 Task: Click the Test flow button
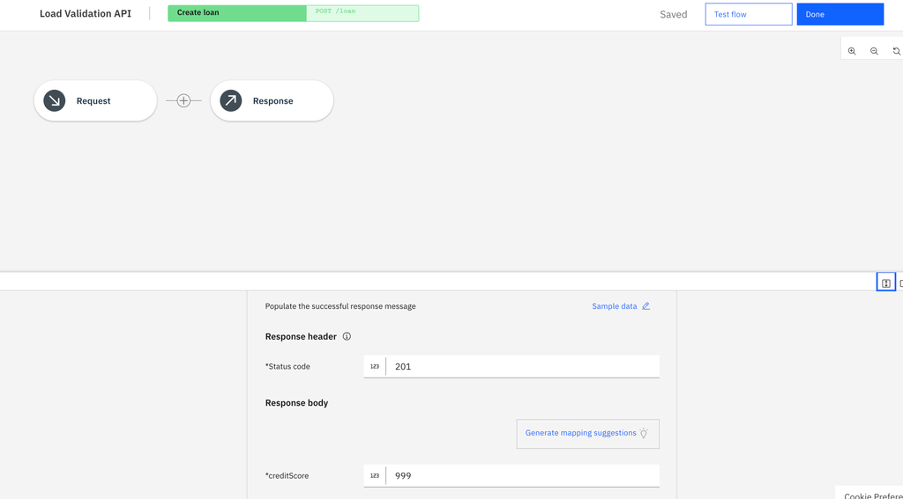pos(748,14)
